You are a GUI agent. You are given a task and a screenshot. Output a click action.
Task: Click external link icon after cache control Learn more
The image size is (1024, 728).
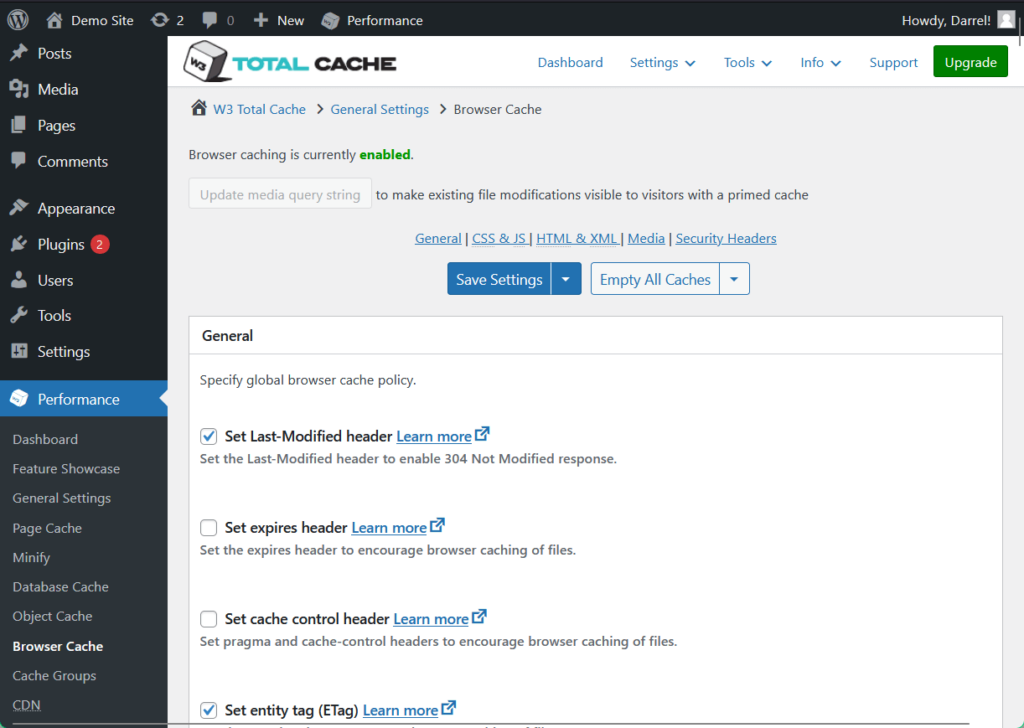pos(479,616)
